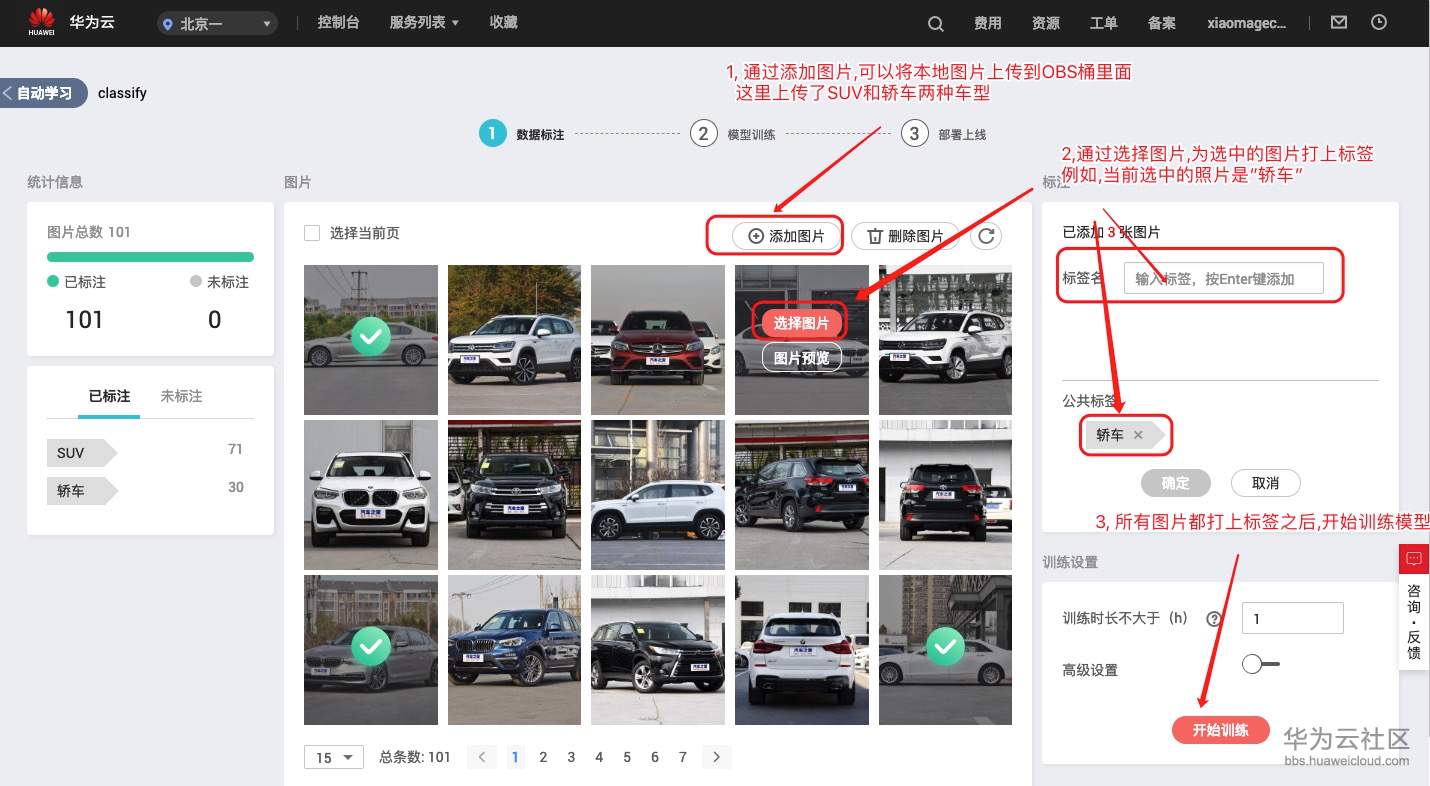The height and width of the screenshot is (786, 1430).
Task: Open 控制台 in the top bar
Action: (x=338, y=22)
